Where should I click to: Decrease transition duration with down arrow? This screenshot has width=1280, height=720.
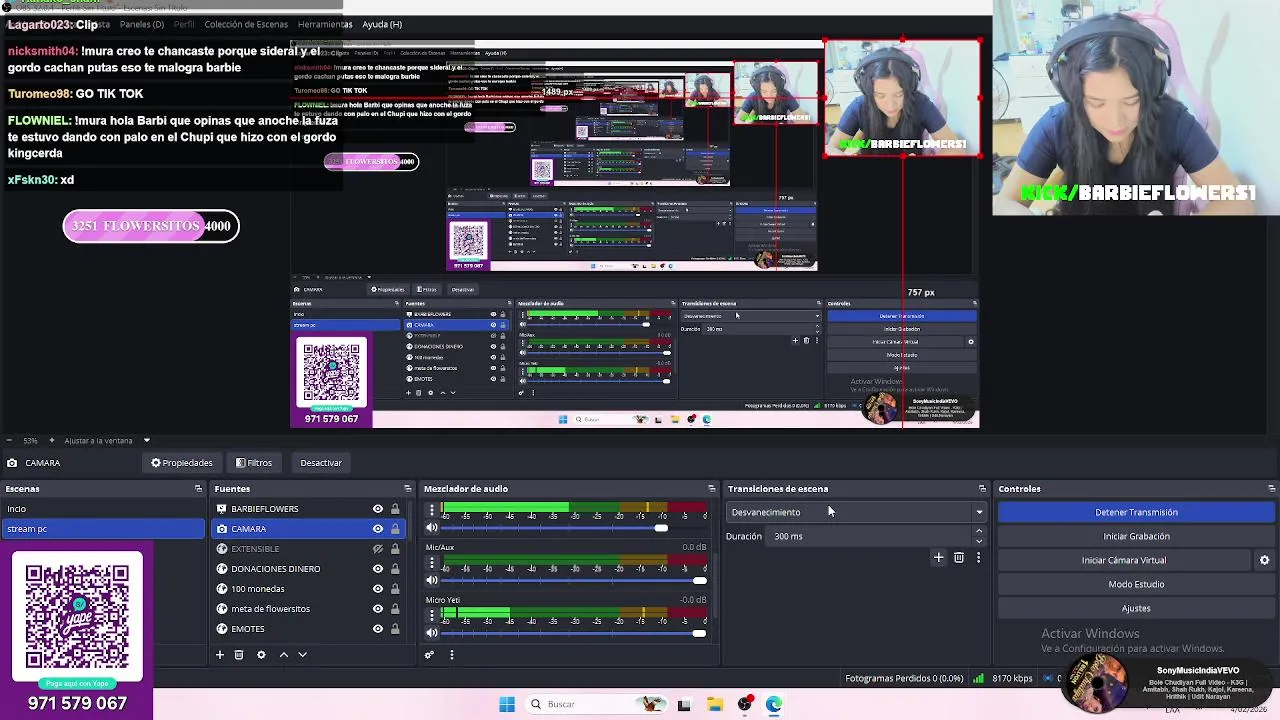tap(979, 541)
